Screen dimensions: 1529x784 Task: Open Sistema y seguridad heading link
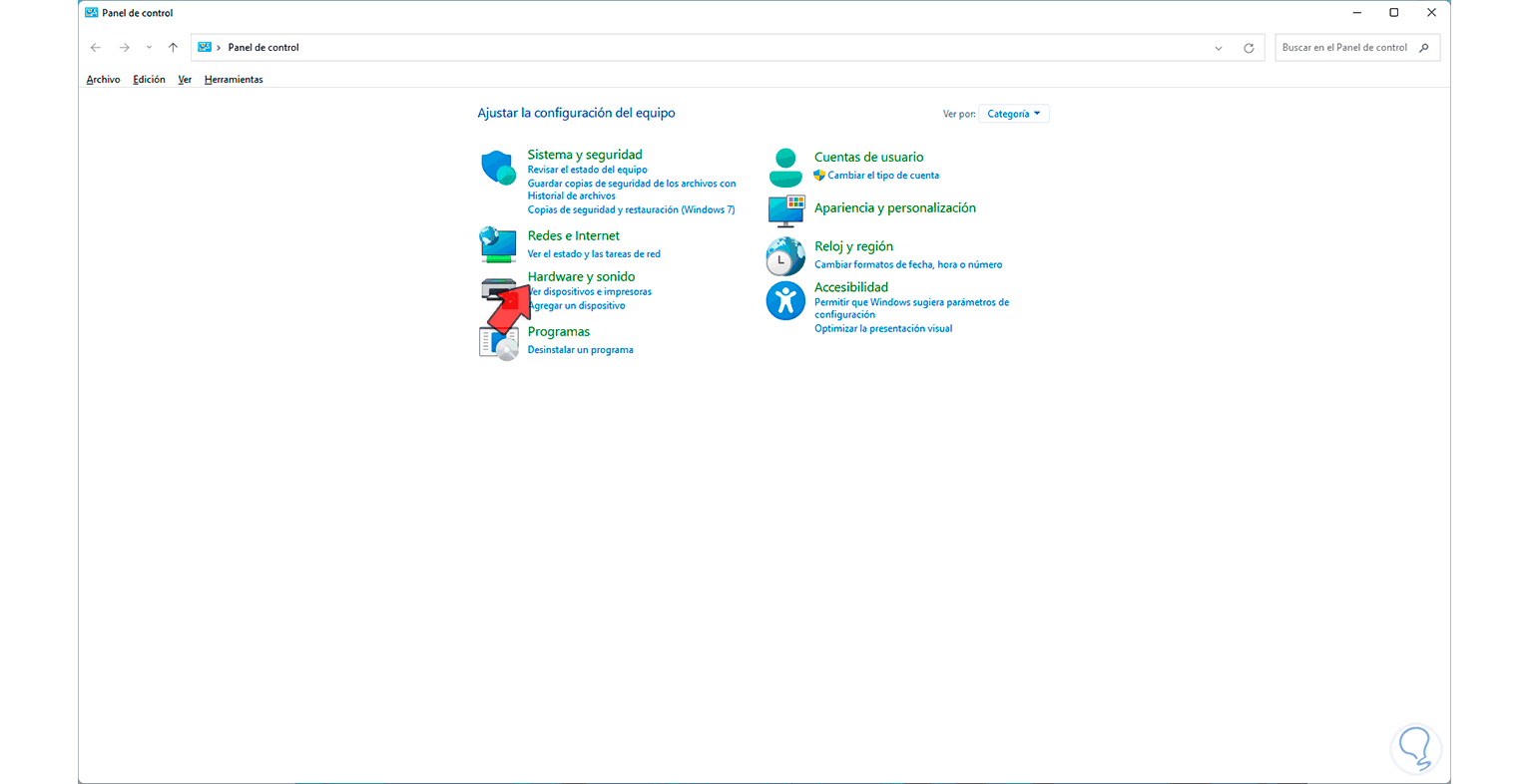pyautogui.click(x=585, y=155)
